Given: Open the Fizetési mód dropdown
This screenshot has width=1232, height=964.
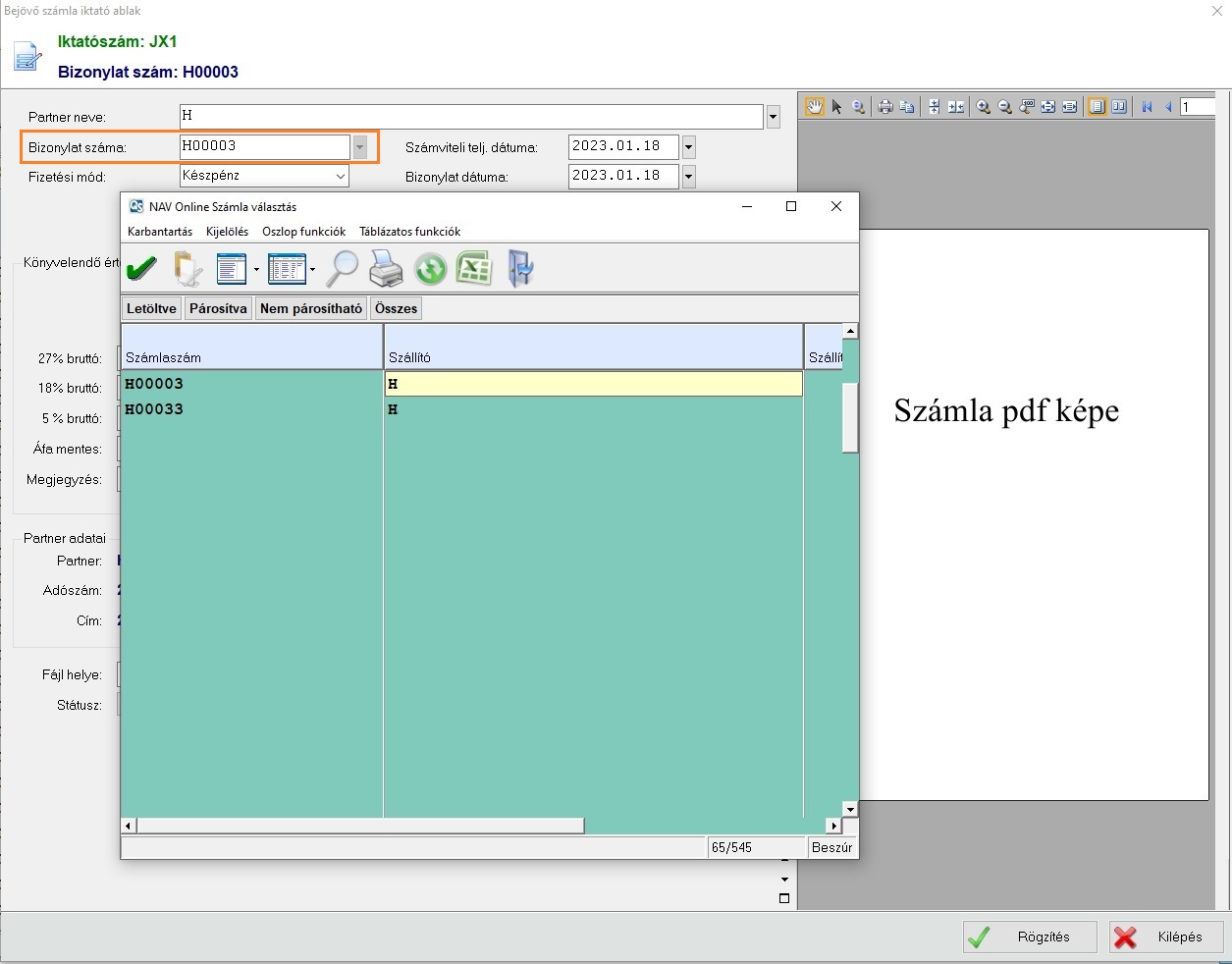Looking at the screenshot, I should click(341, 176).
